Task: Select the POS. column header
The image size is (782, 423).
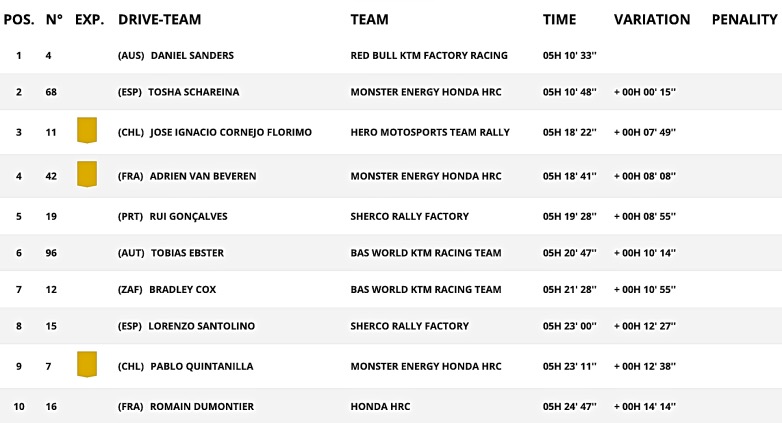Action: (19, 20)
